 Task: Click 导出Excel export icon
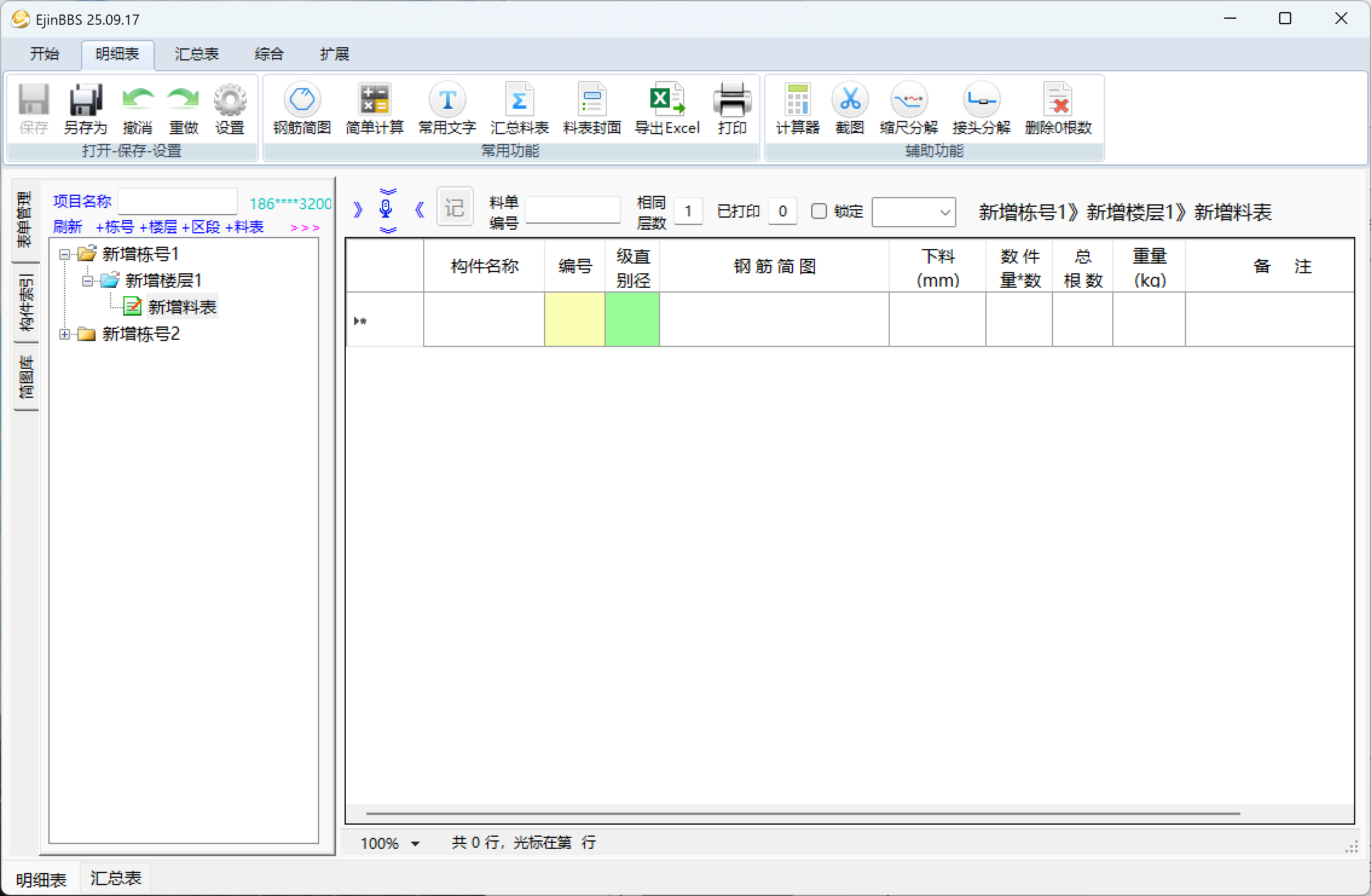667,100
